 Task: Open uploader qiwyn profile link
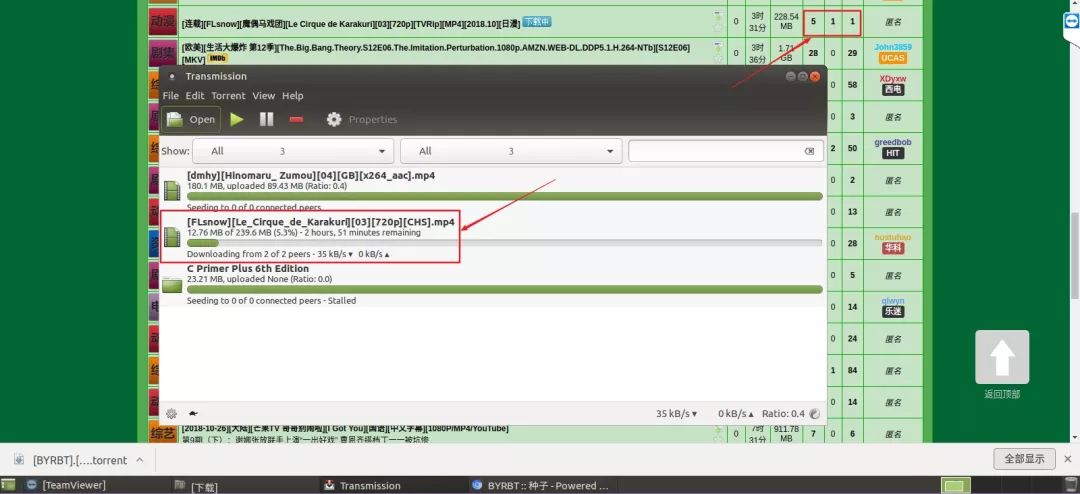[x=893, y=300]
